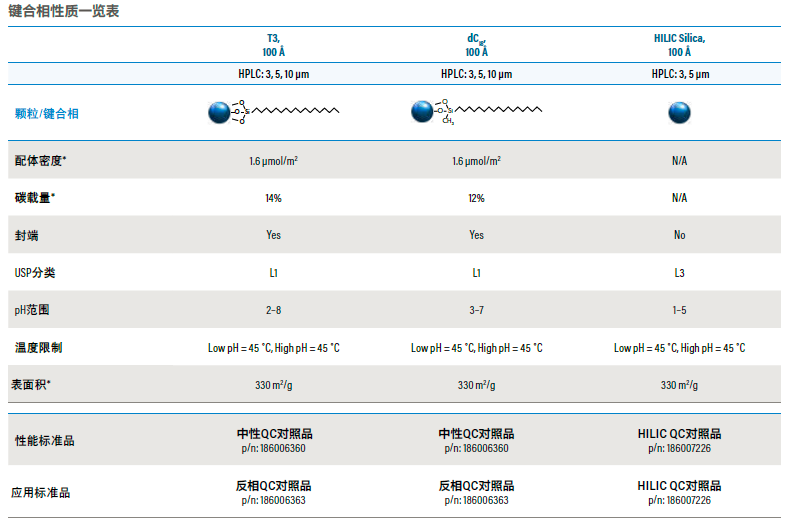Click the 14% carbon load value
This screenshot has height=523, width=794.
click(x=273, y=198)
